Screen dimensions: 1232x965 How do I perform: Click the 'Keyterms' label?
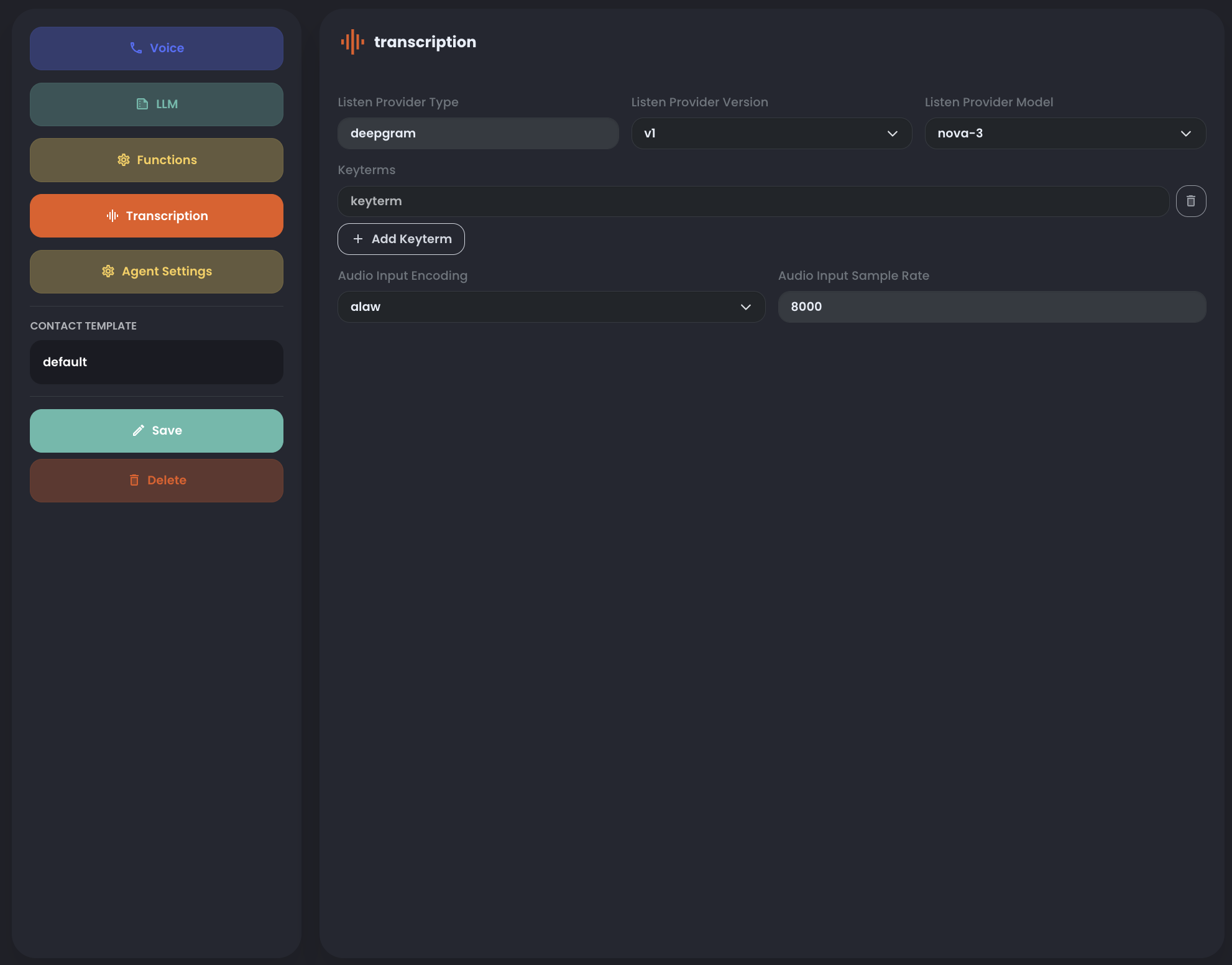click(x=367, y=170)
